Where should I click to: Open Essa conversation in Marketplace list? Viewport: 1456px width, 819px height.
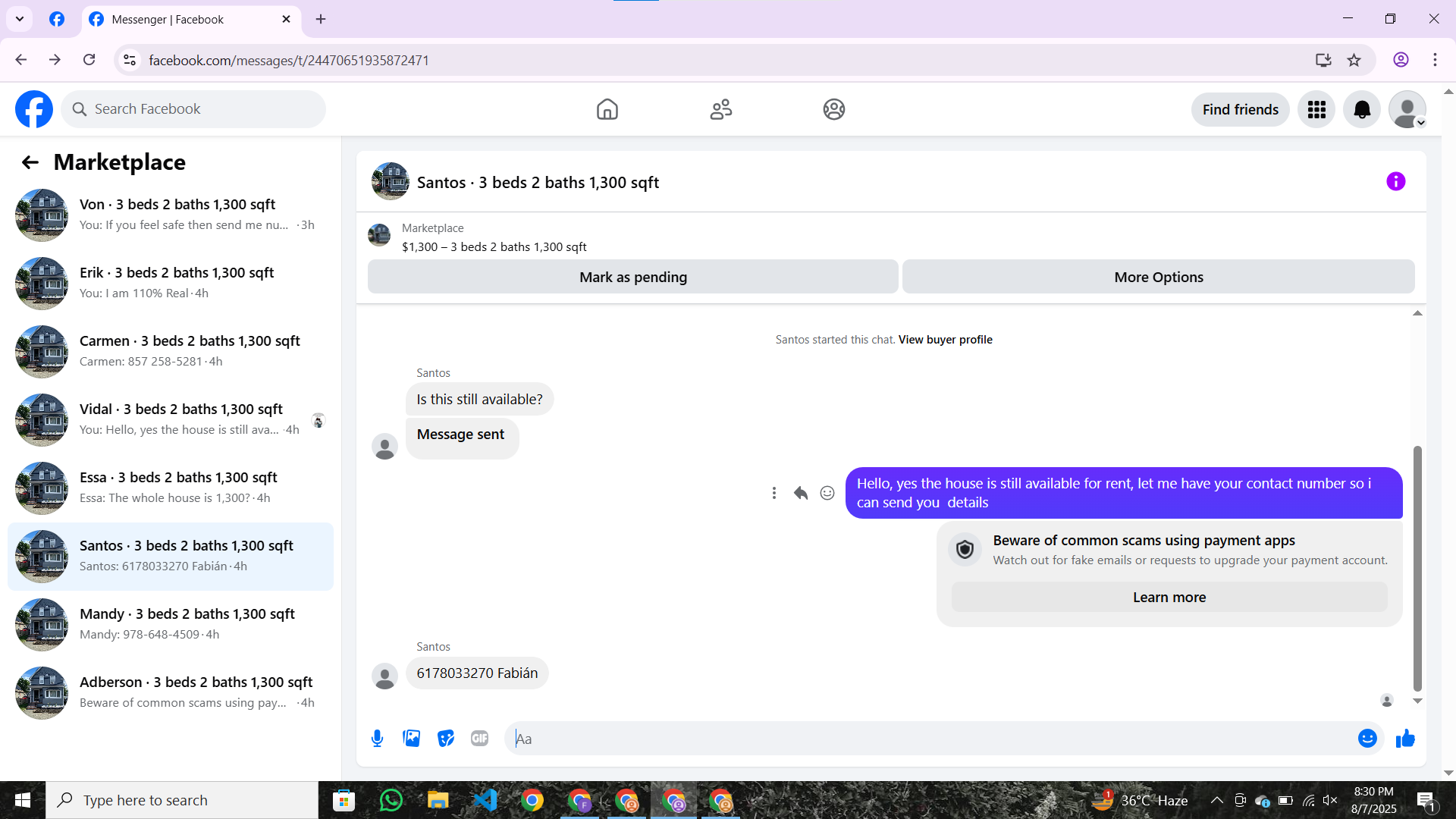coord(171,488)
